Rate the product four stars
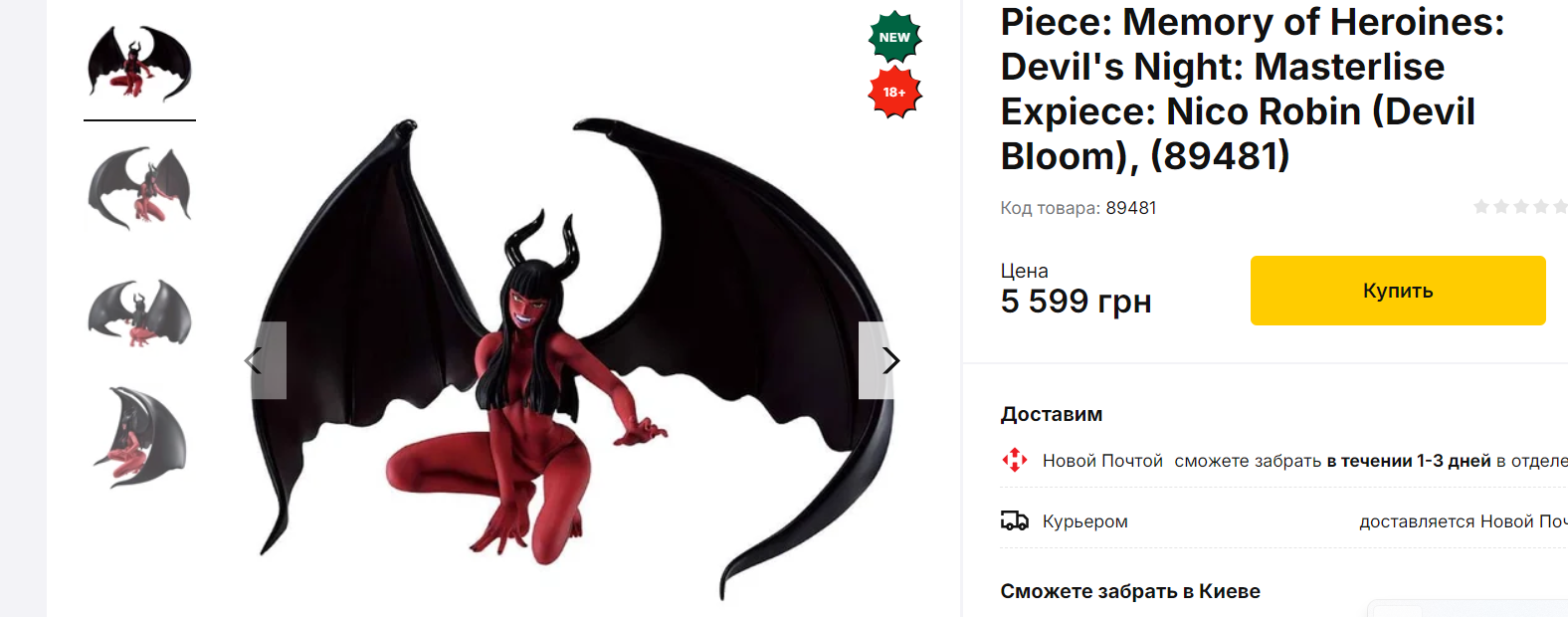The image size is (1568, 617). coord(1541,207)
